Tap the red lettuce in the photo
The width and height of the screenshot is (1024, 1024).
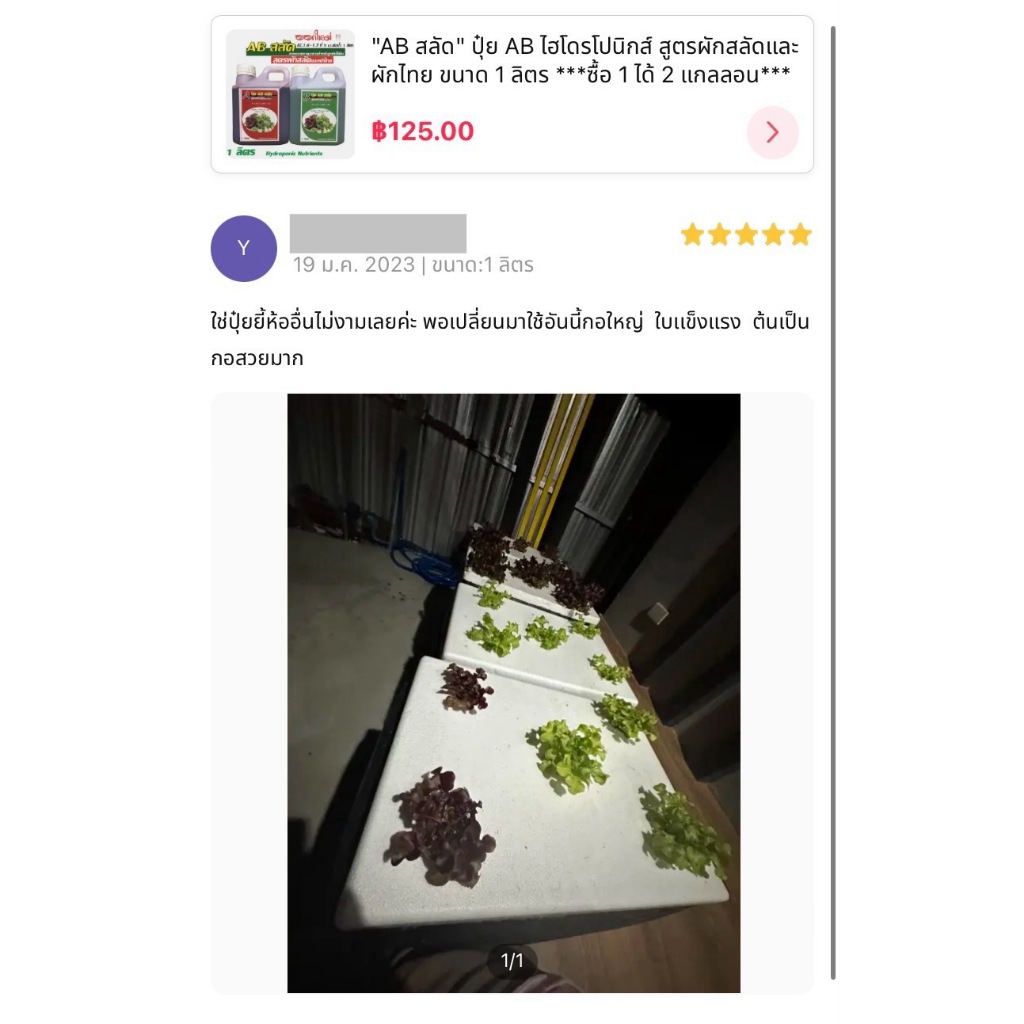pos(442,827)
